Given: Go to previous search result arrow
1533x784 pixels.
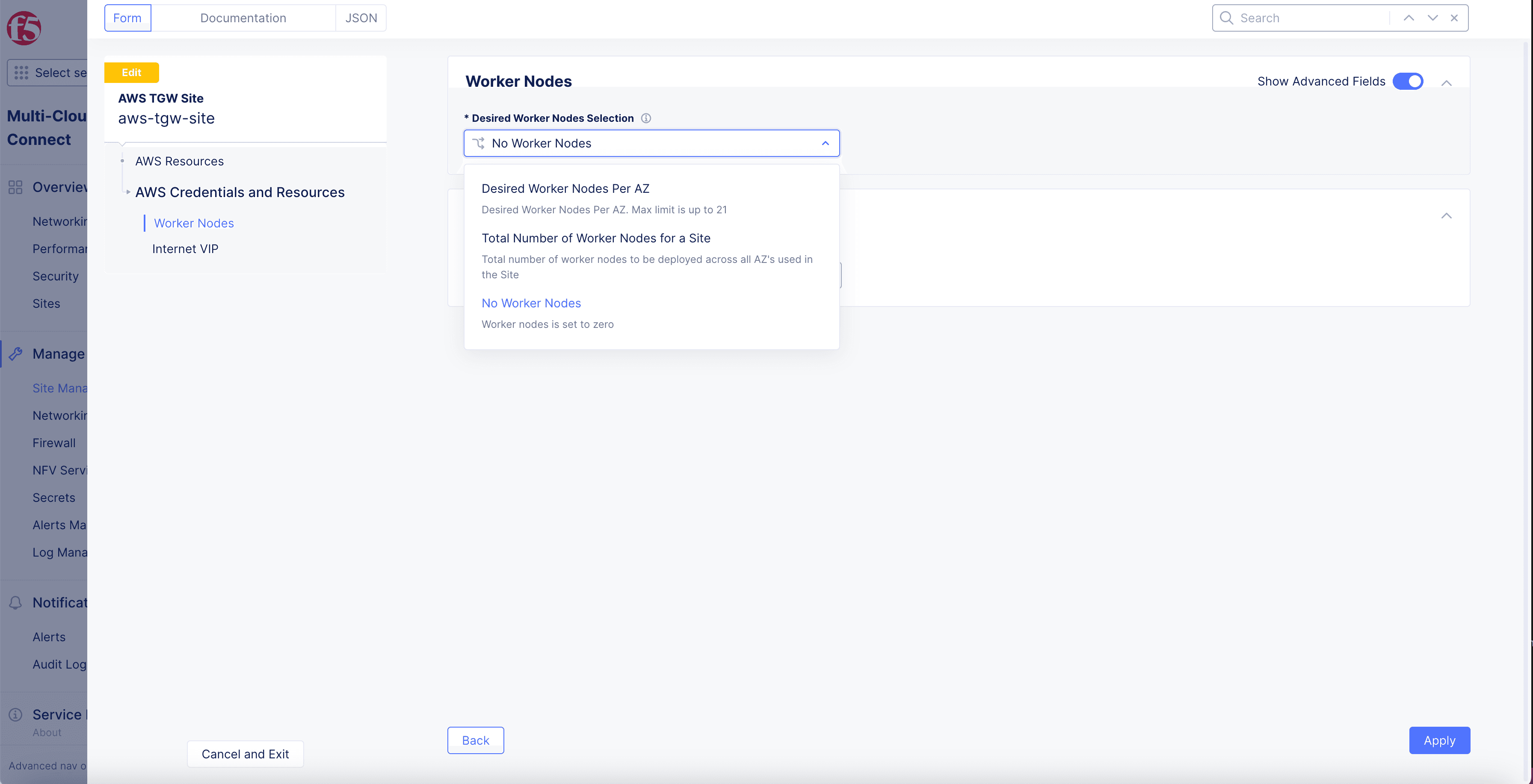Looking at the screenshot, I should click(1409, 18).
